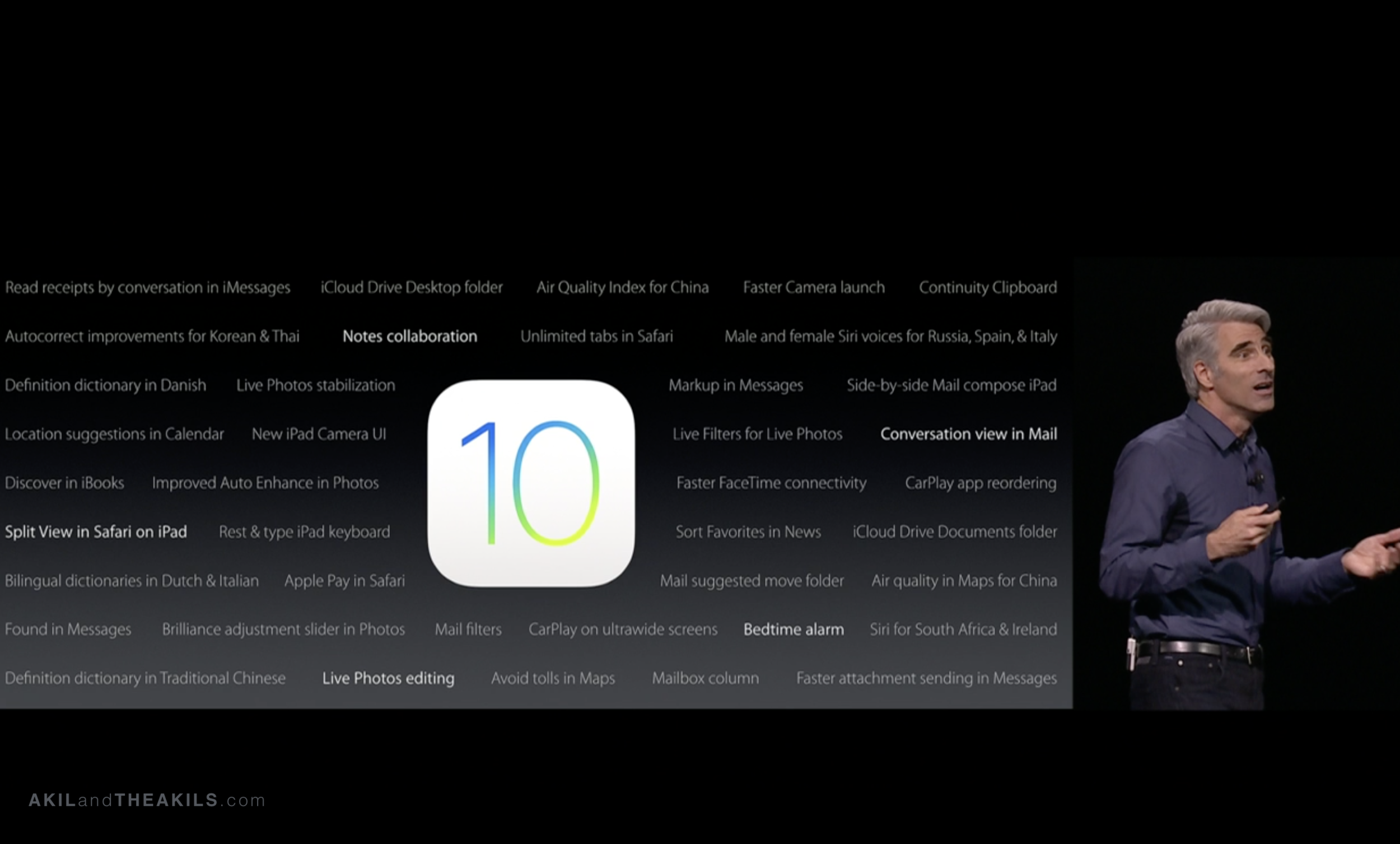
Task: Click 'Read receipts by conversation in iMessages' text
Action: click(148, 287)
